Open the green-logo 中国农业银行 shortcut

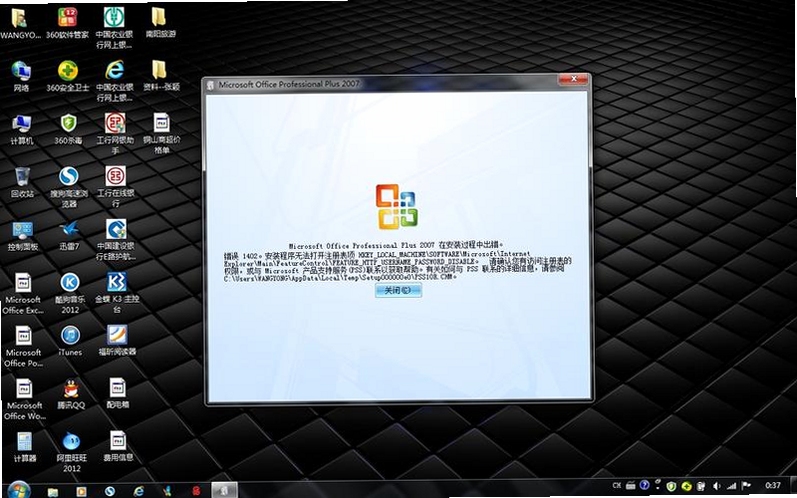pyautogui.click(x=114, y=28)
